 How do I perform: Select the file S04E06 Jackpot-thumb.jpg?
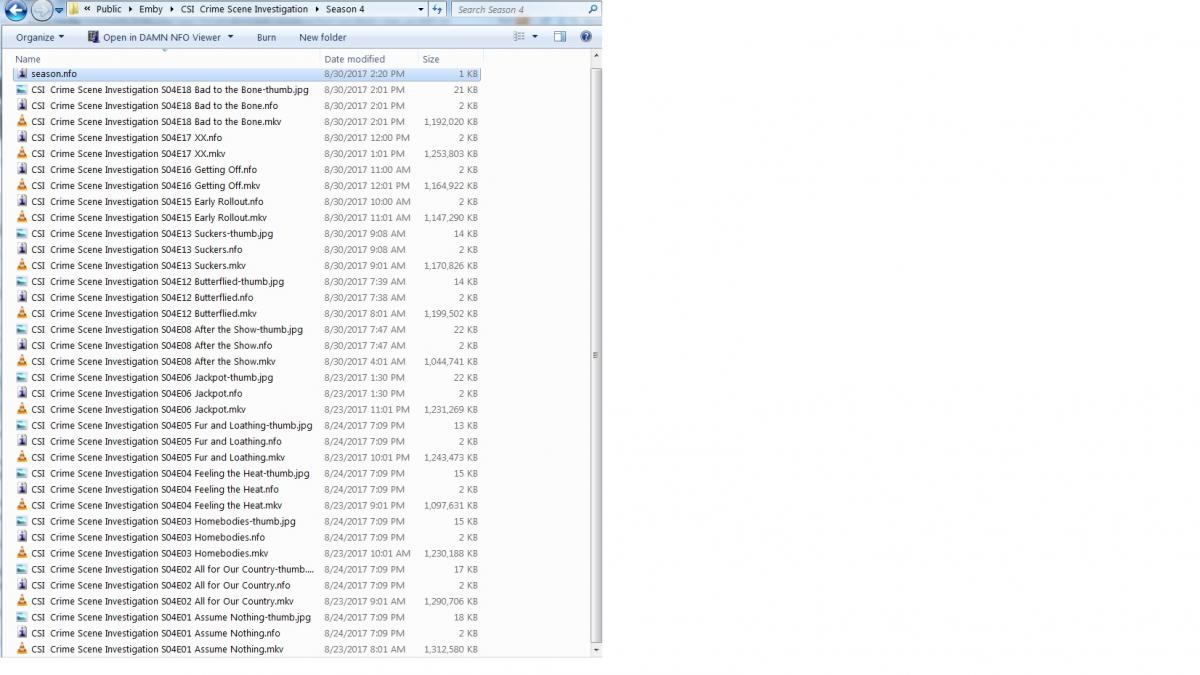coord(152,378)
